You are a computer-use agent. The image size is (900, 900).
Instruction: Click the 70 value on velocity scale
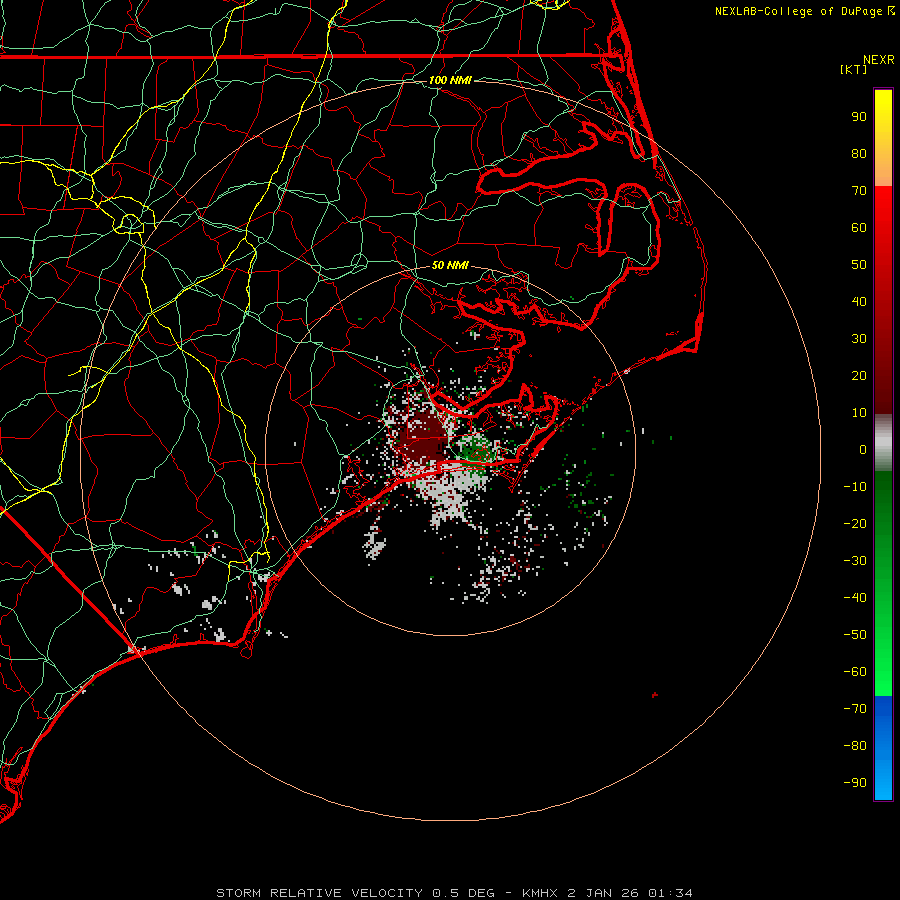click(x=859, y=191)
